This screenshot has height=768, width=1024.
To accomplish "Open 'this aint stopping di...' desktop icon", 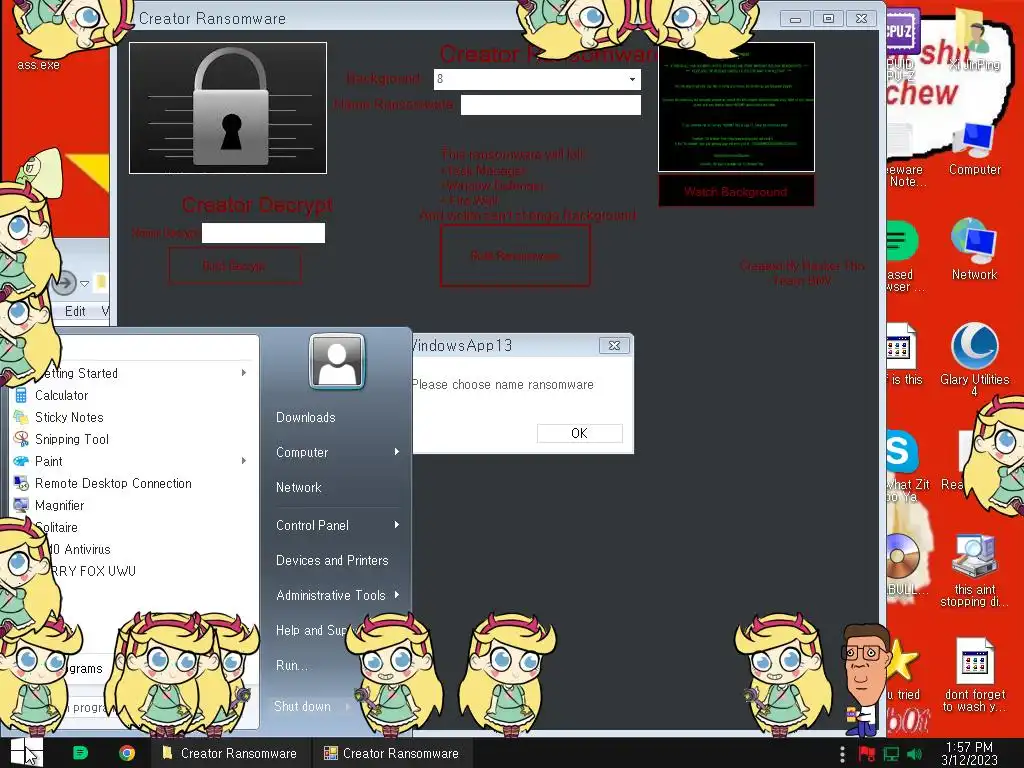I will click(974, 571).
